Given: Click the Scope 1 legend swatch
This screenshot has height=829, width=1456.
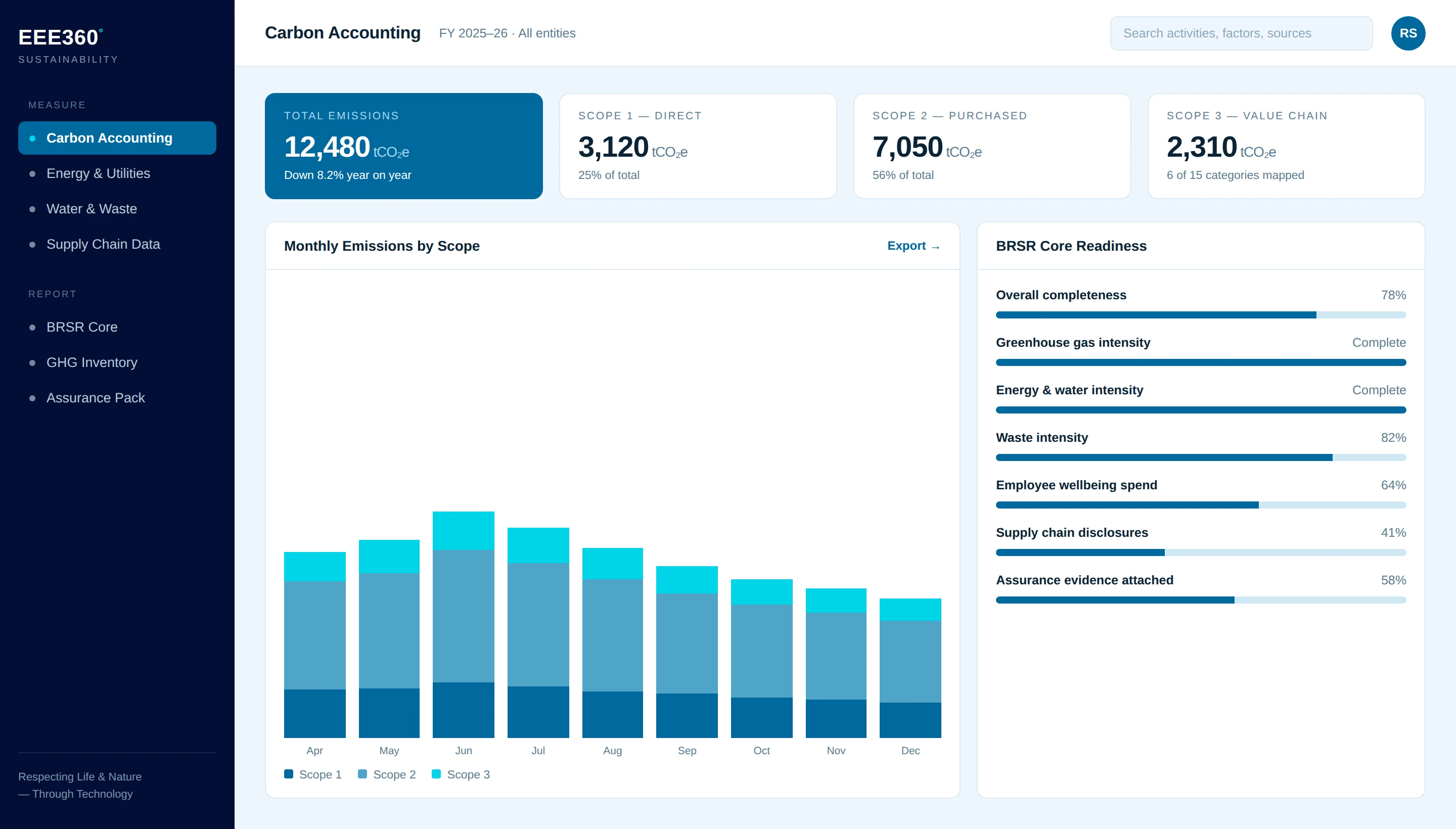Looking at the screenshot, I should click(x=289, y=774).
